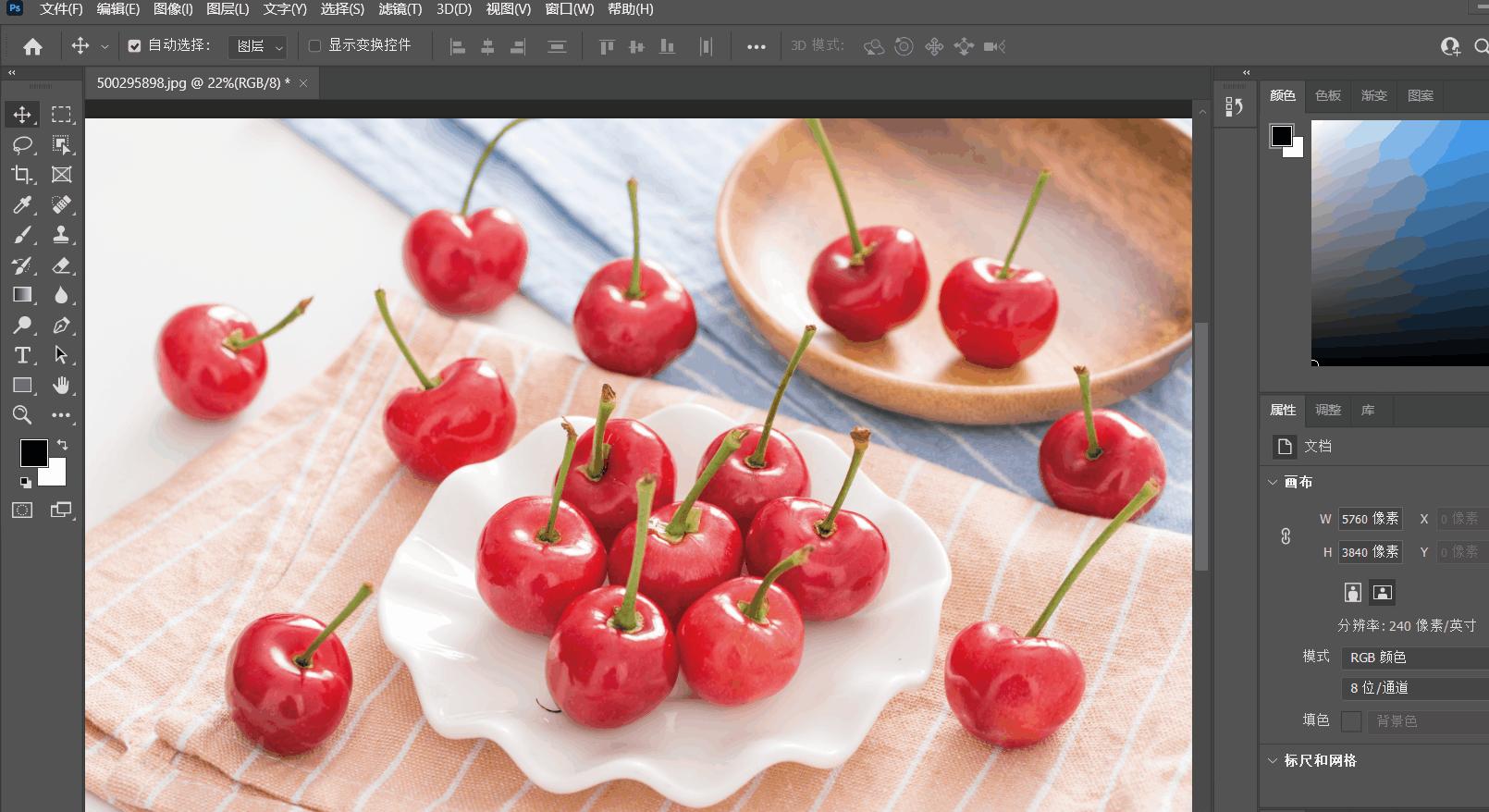Select the Path Selection tool
The width and height of the screenshot is (1489, 812).
point(61,355)
